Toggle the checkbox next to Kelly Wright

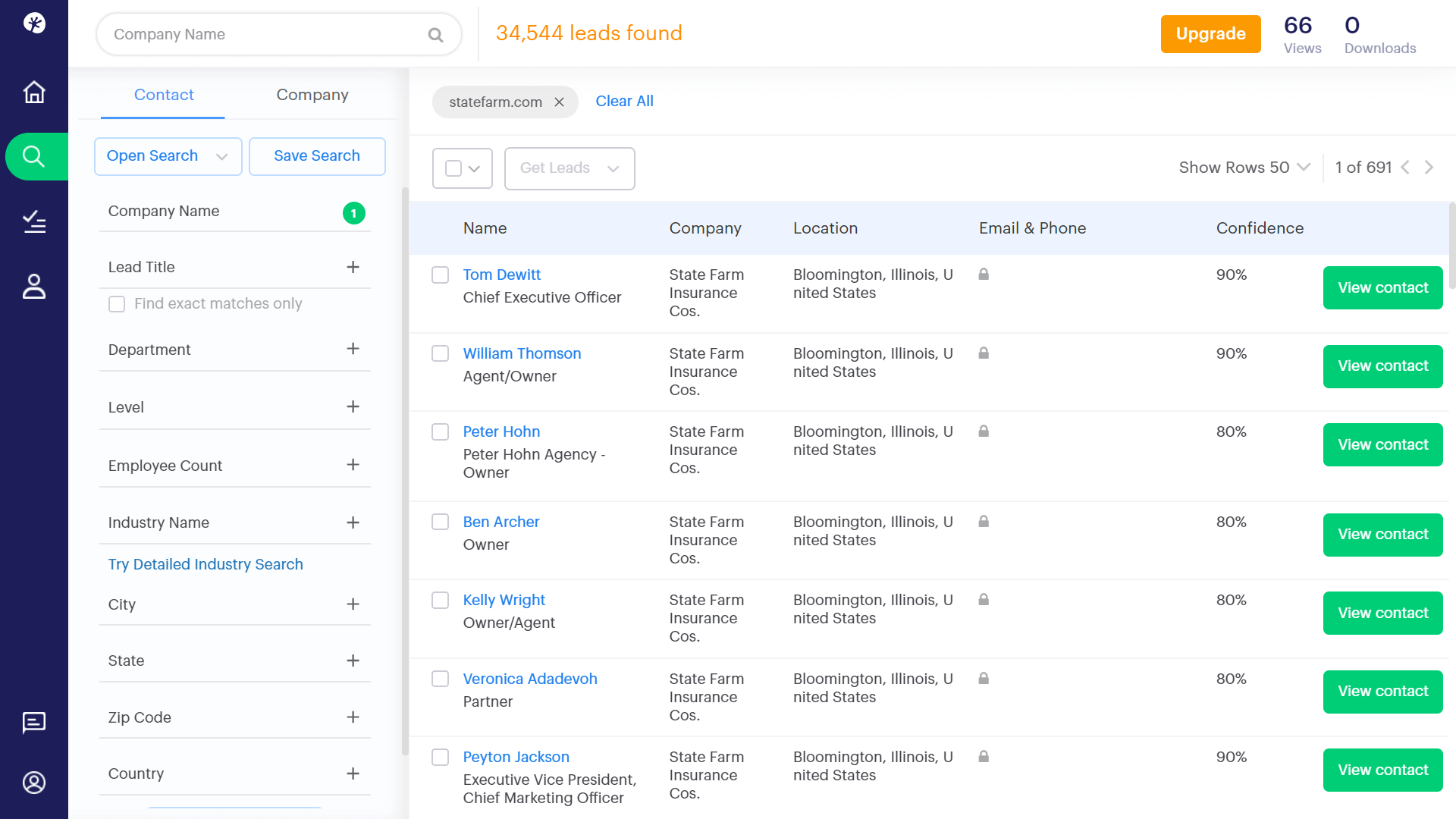[440, 600]
